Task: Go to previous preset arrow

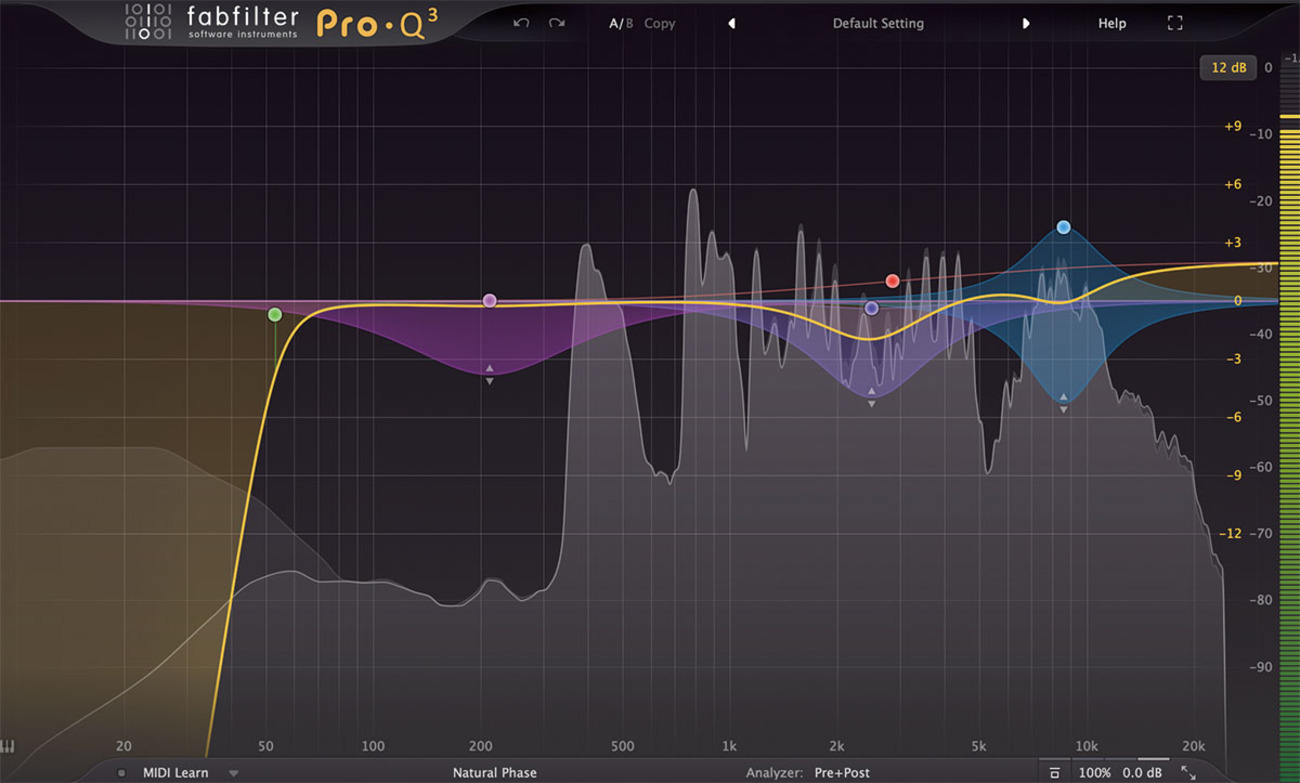Action: click(x=731, y=23)
